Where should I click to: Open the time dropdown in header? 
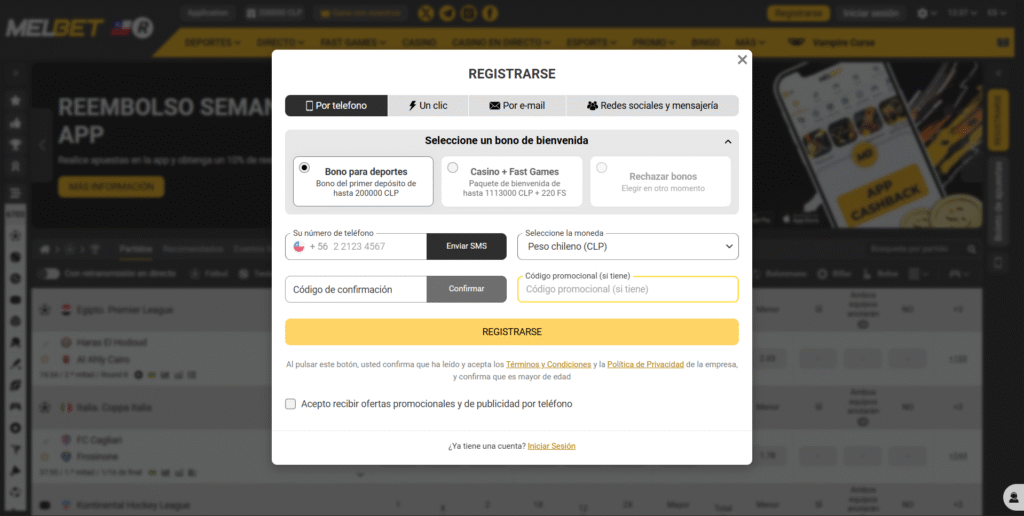[963, 13]
